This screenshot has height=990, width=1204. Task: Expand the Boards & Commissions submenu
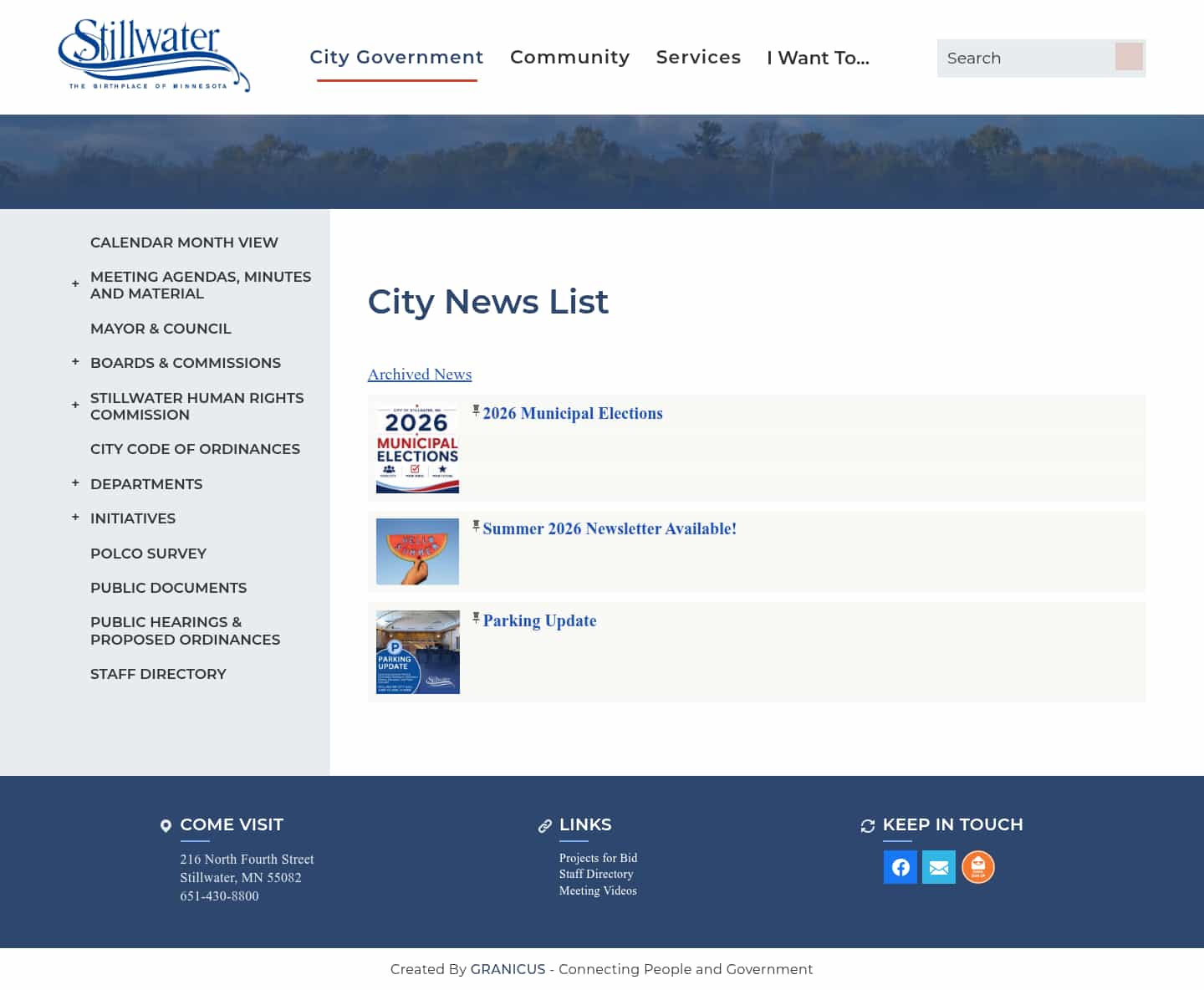[x=75, y=362]
